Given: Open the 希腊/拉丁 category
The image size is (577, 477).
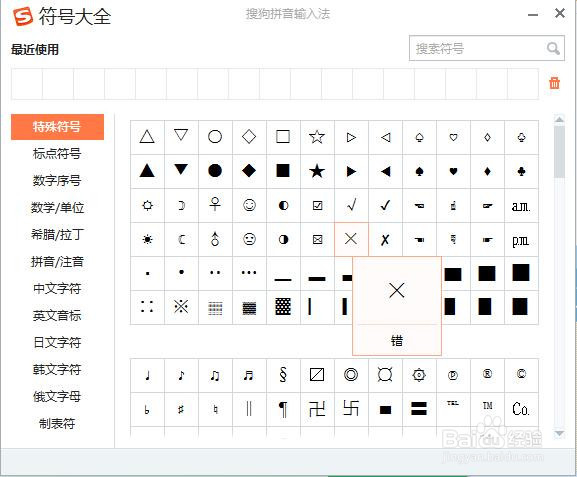Looking at the screenshot, I should [x=57, y=234].
